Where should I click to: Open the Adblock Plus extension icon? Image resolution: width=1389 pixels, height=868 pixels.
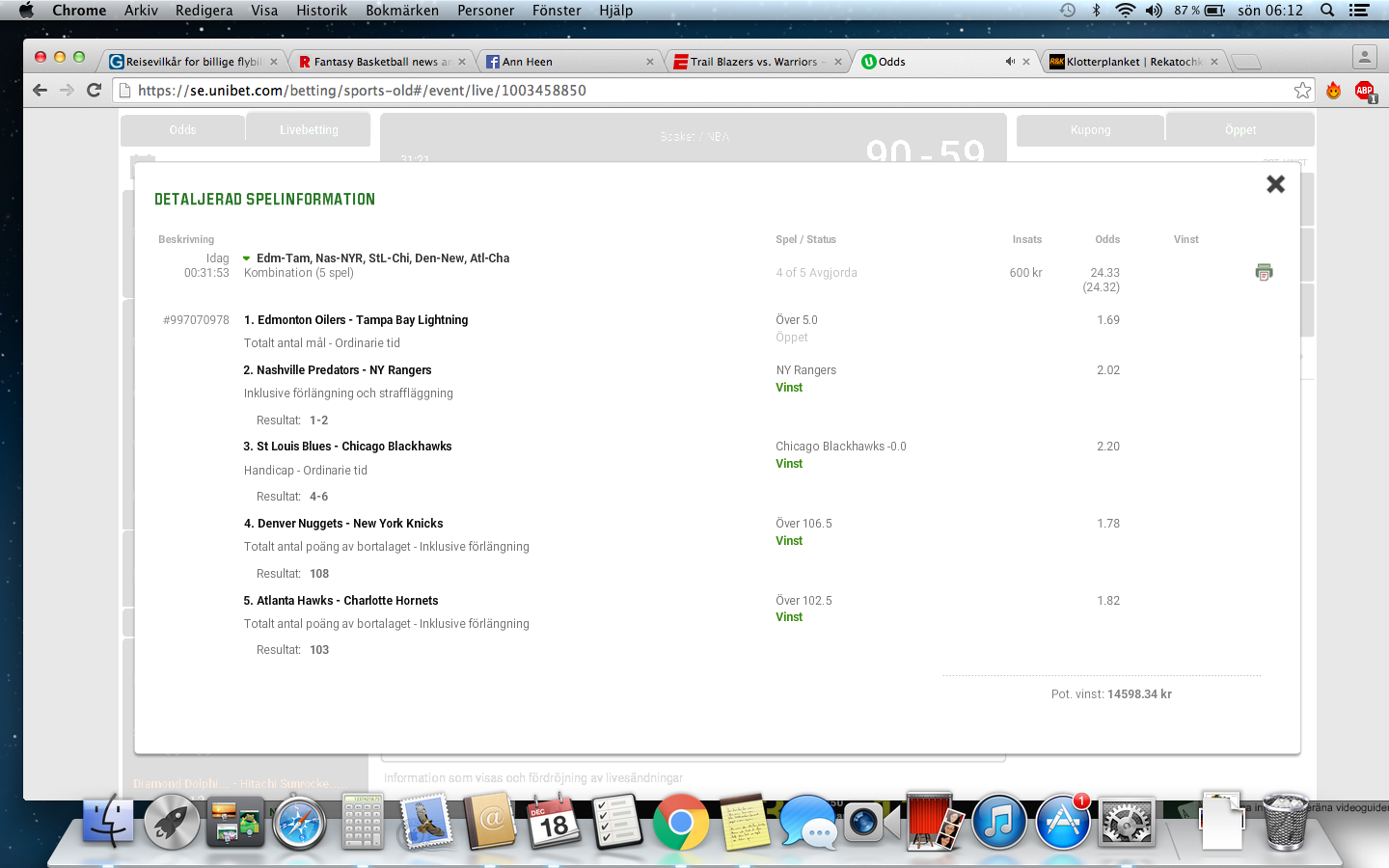pyautogui.click(x=1364, y=91)
